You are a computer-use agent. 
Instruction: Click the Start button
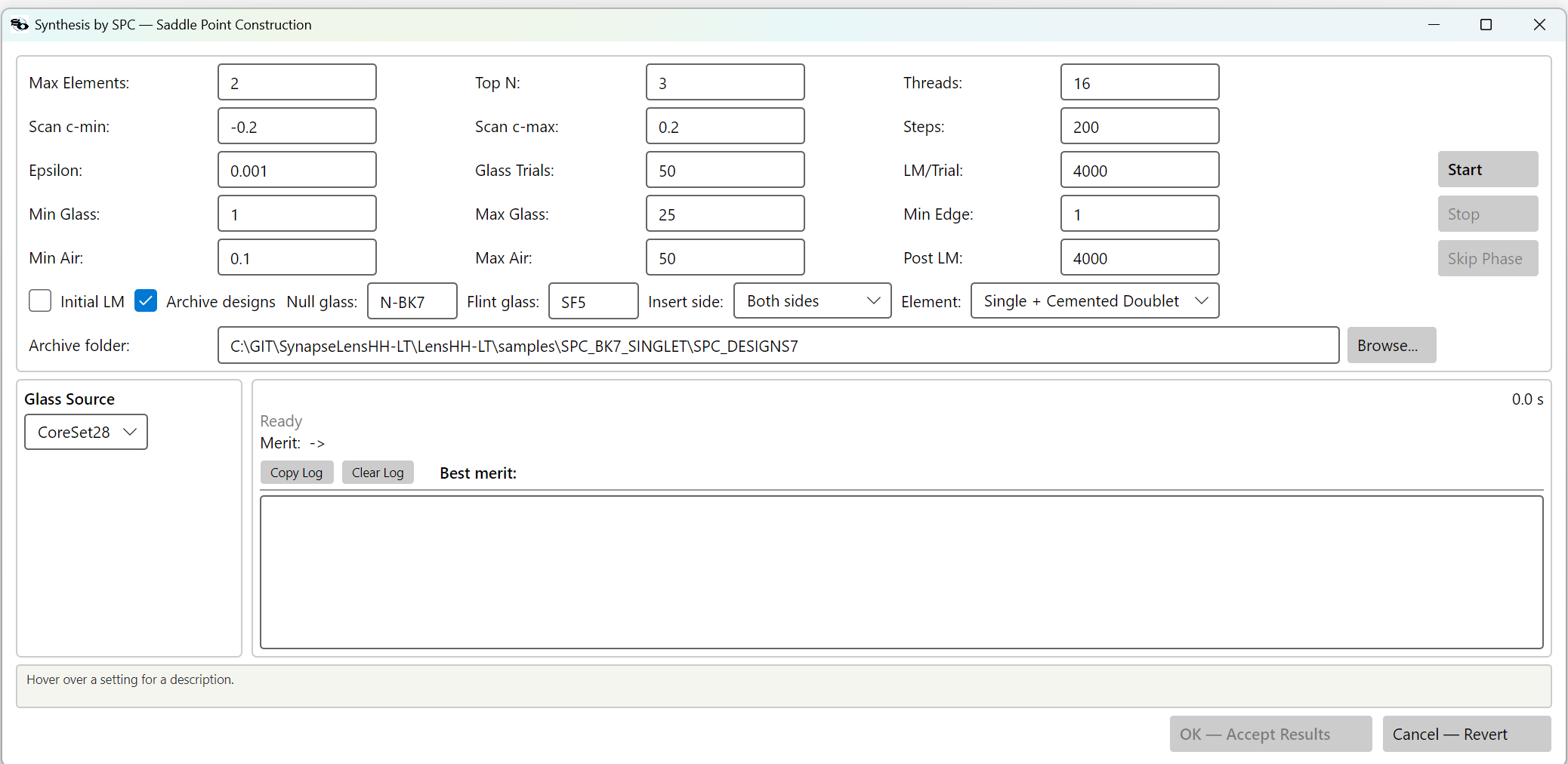click(x=1488, y=170)
